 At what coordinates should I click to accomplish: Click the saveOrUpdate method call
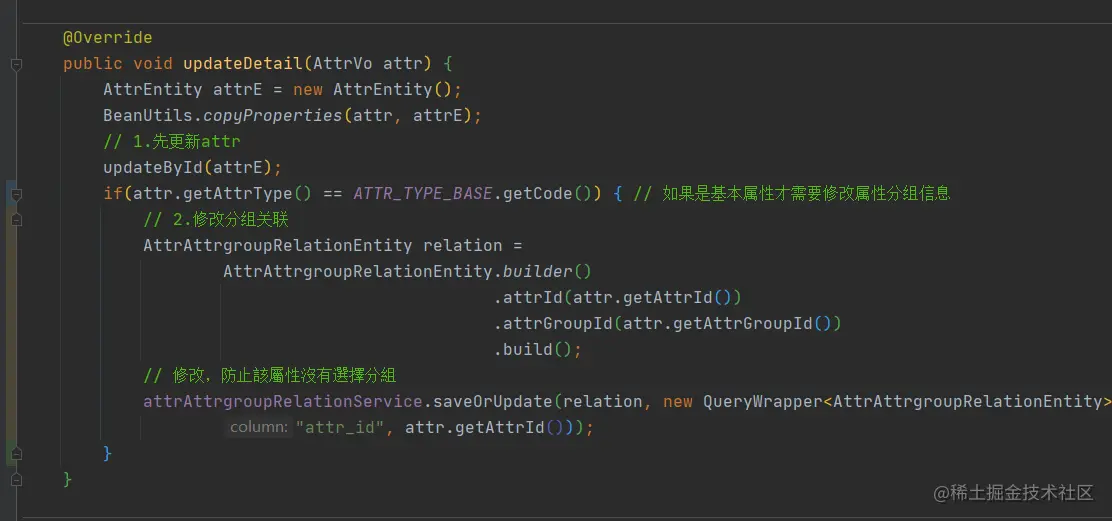pos(493,401)
